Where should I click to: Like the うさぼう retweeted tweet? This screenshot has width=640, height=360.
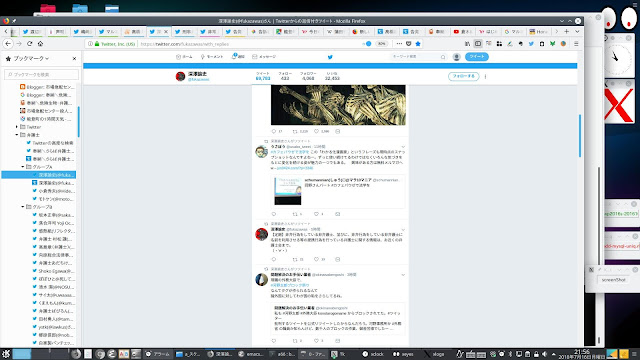[x=316, y=214]
